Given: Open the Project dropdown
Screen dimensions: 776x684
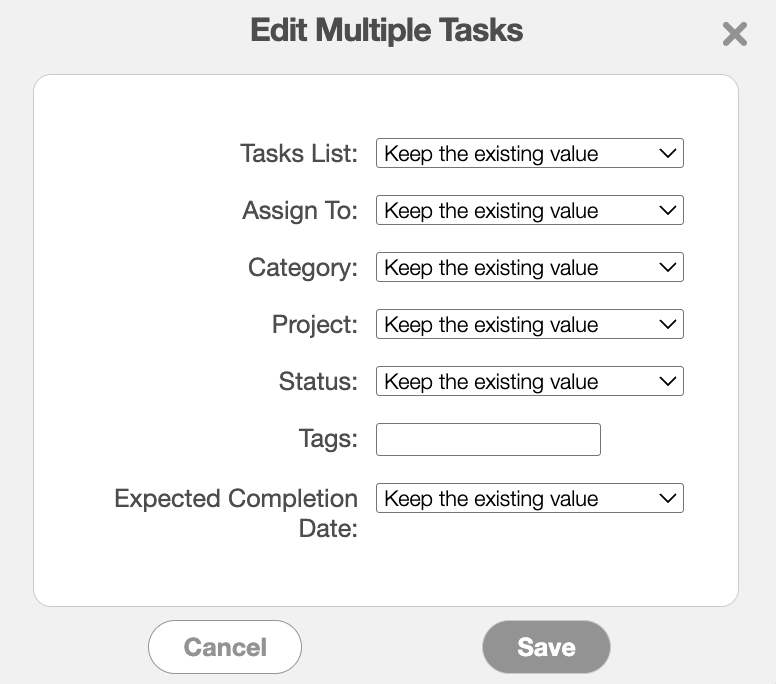Looking at the screenshot, I should point(530,324).
